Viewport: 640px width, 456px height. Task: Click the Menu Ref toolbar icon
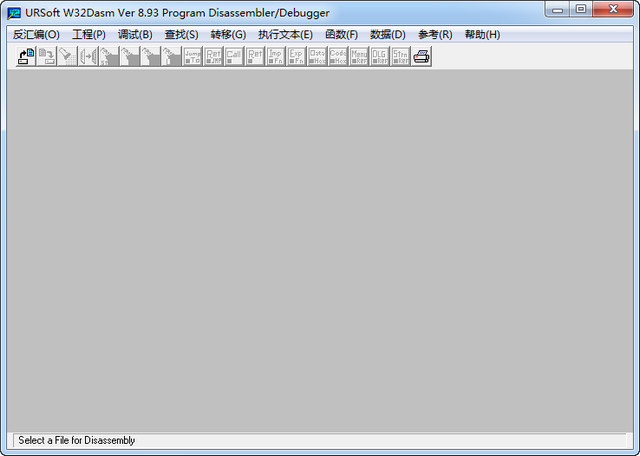(360, 57)
